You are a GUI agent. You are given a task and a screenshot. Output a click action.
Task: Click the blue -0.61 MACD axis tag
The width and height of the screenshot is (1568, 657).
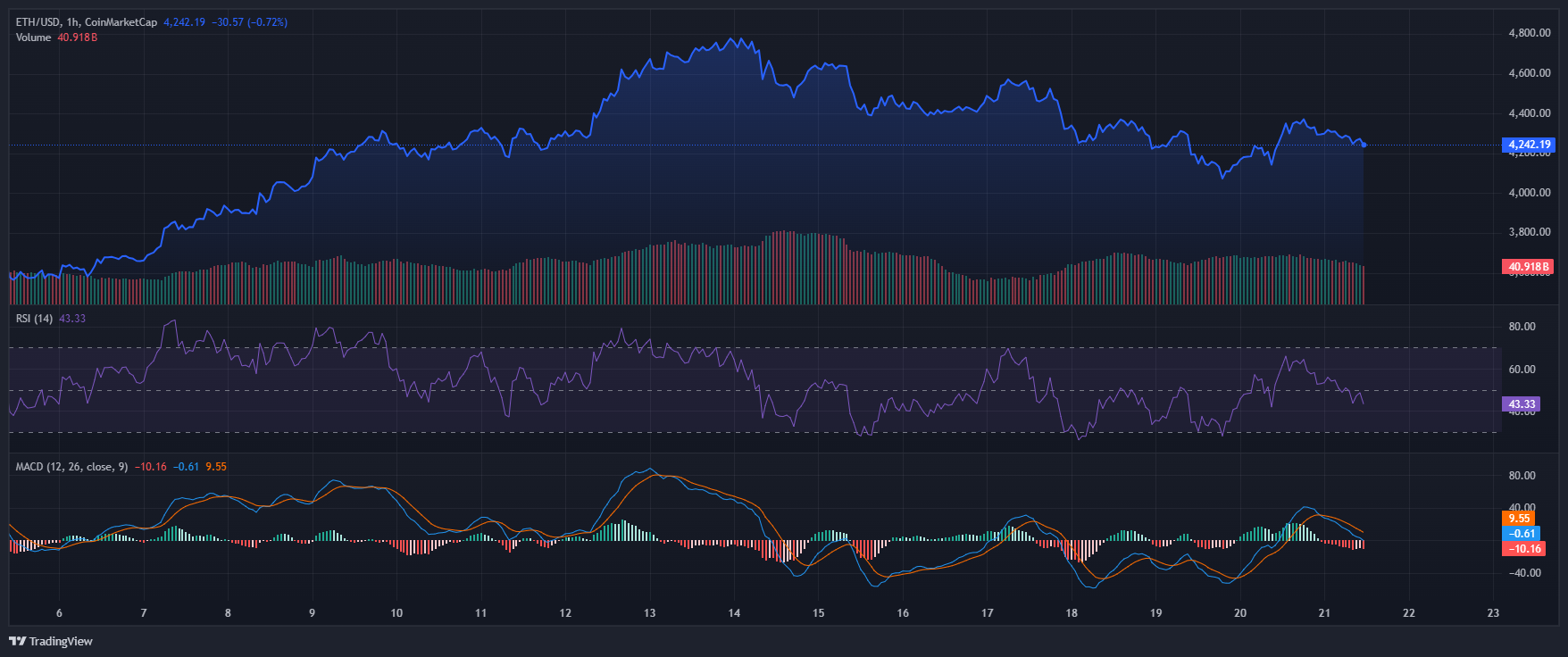1522,534
